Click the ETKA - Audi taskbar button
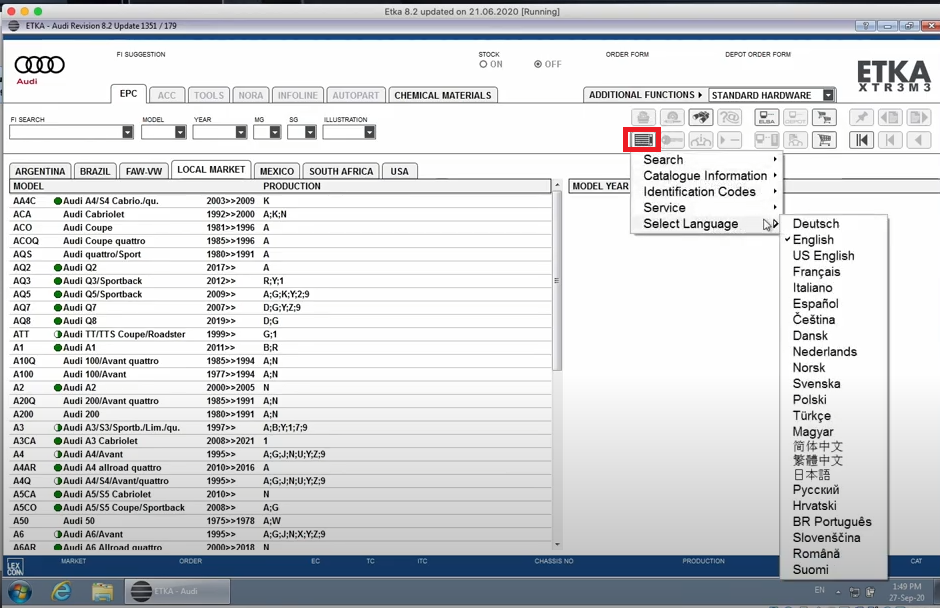Screen dimensions: 940x608 click(x=177, y=591)
